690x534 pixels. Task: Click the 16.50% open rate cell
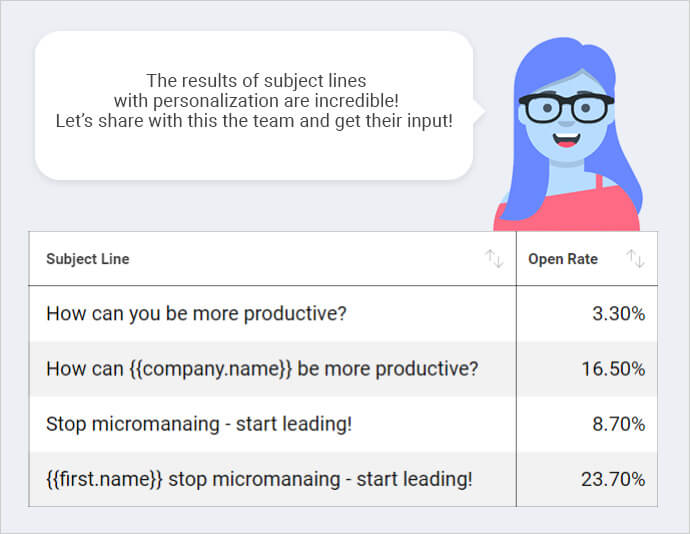(x=587, y=369)
